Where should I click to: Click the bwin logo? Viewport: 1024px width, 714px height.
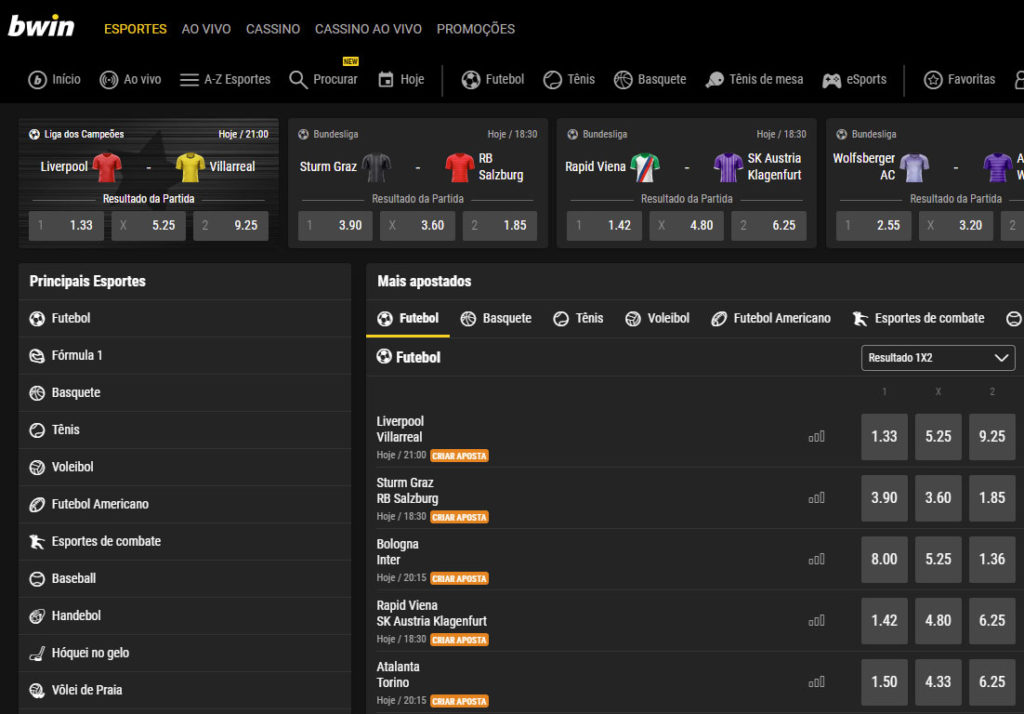41,26
